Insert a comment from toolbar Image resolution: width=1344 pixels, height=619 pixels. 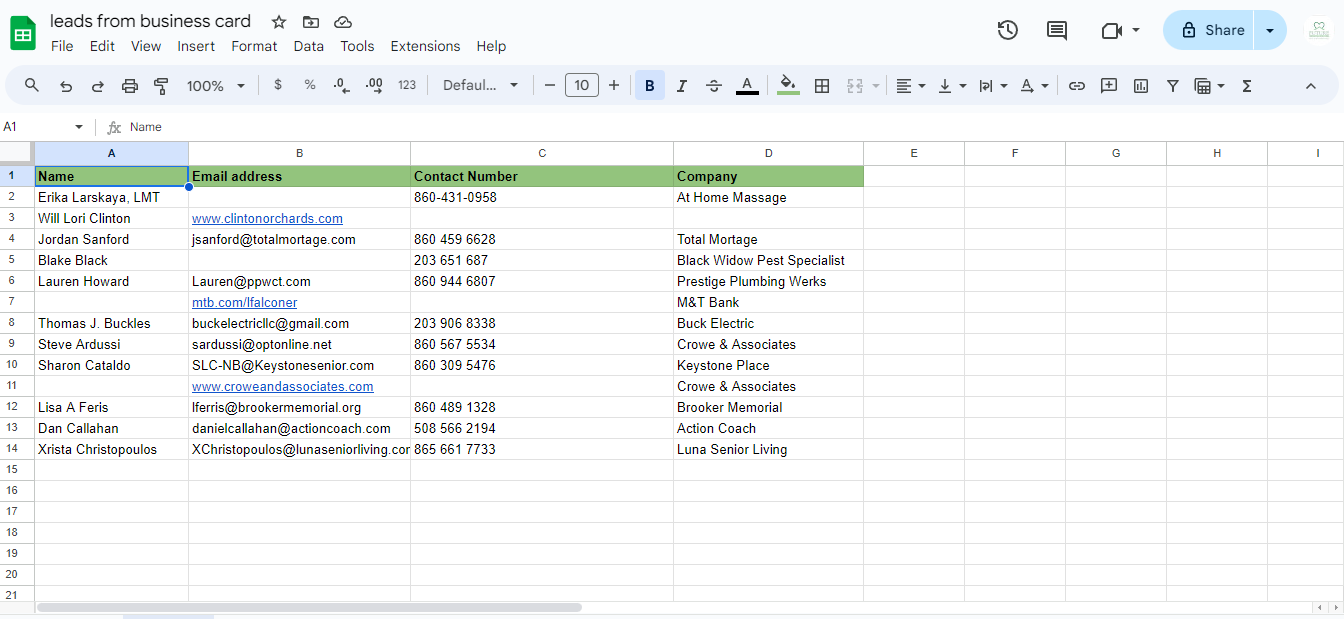coord(1109,86)
